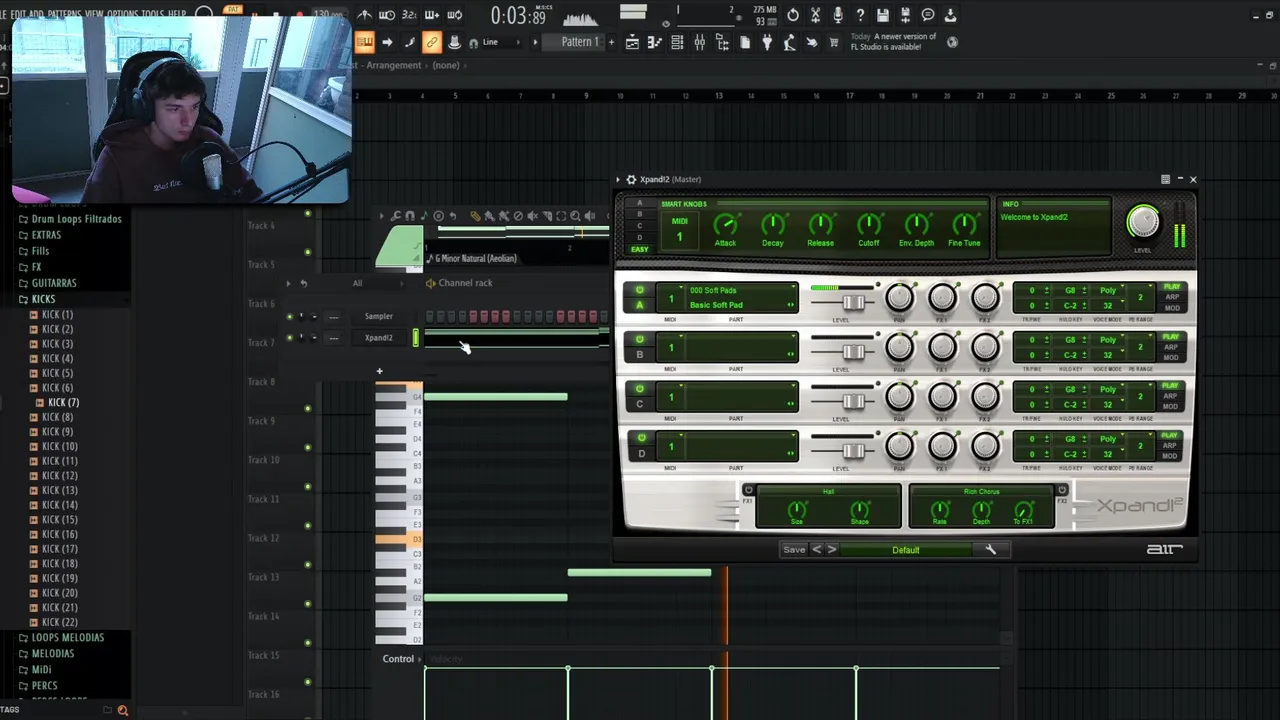Open the project info chat bubble icon
This screenshot has height=720, width=1280.
[x=928, y=15]
